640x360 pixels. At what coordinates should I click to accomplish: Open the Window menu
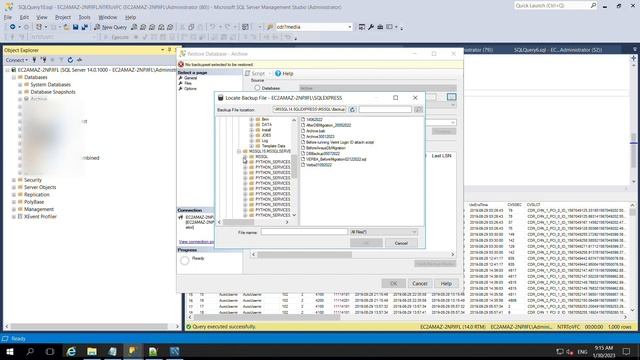pyautogui.click(x=108, y=17)
